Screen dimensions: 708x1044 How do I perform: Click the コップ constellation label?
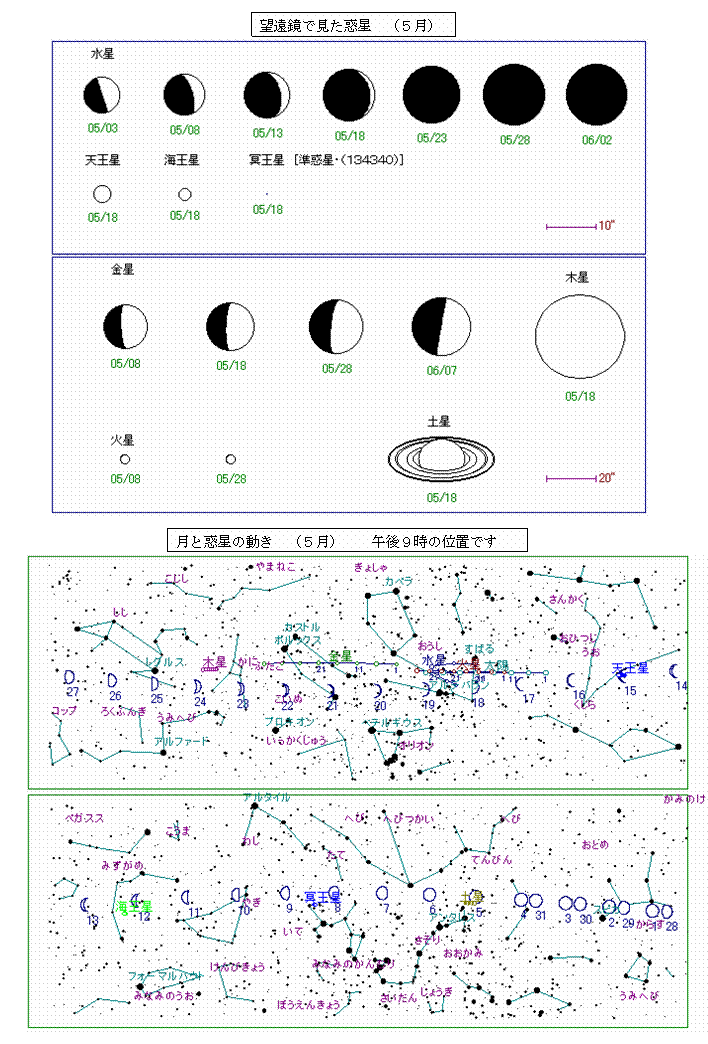[x=64, y=710]
